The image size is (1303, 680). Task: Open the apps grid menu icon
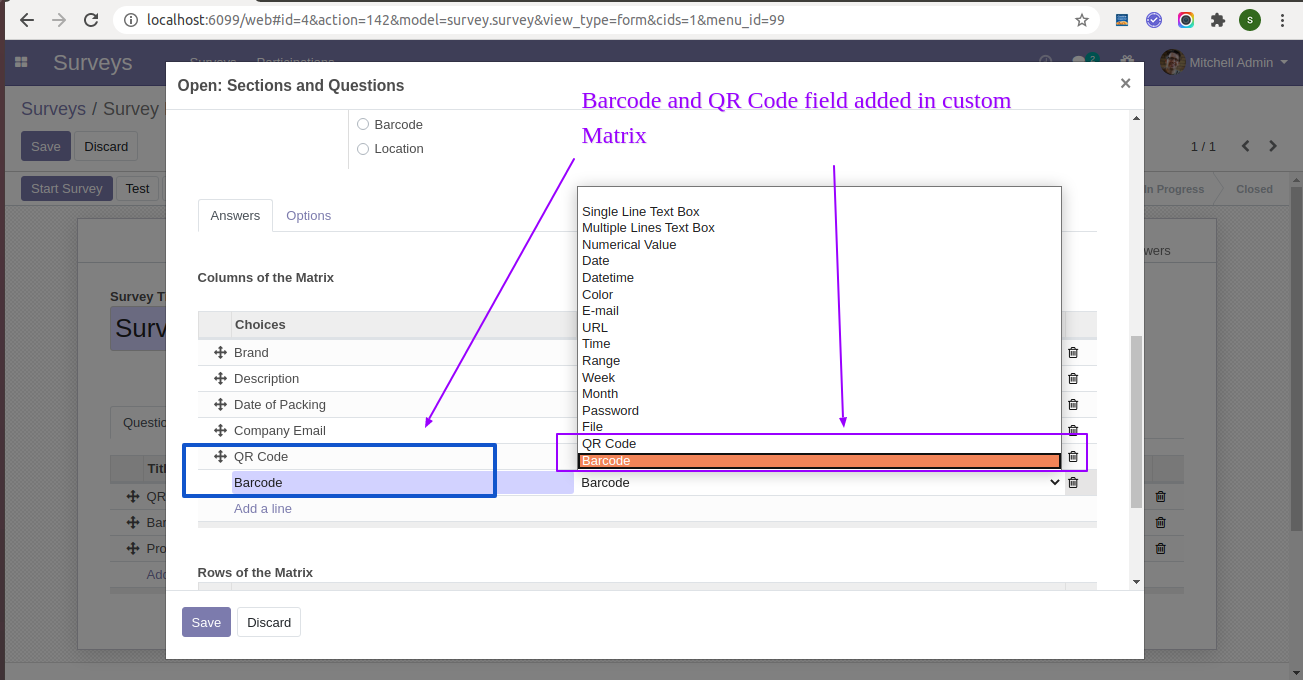click(21, 63)
